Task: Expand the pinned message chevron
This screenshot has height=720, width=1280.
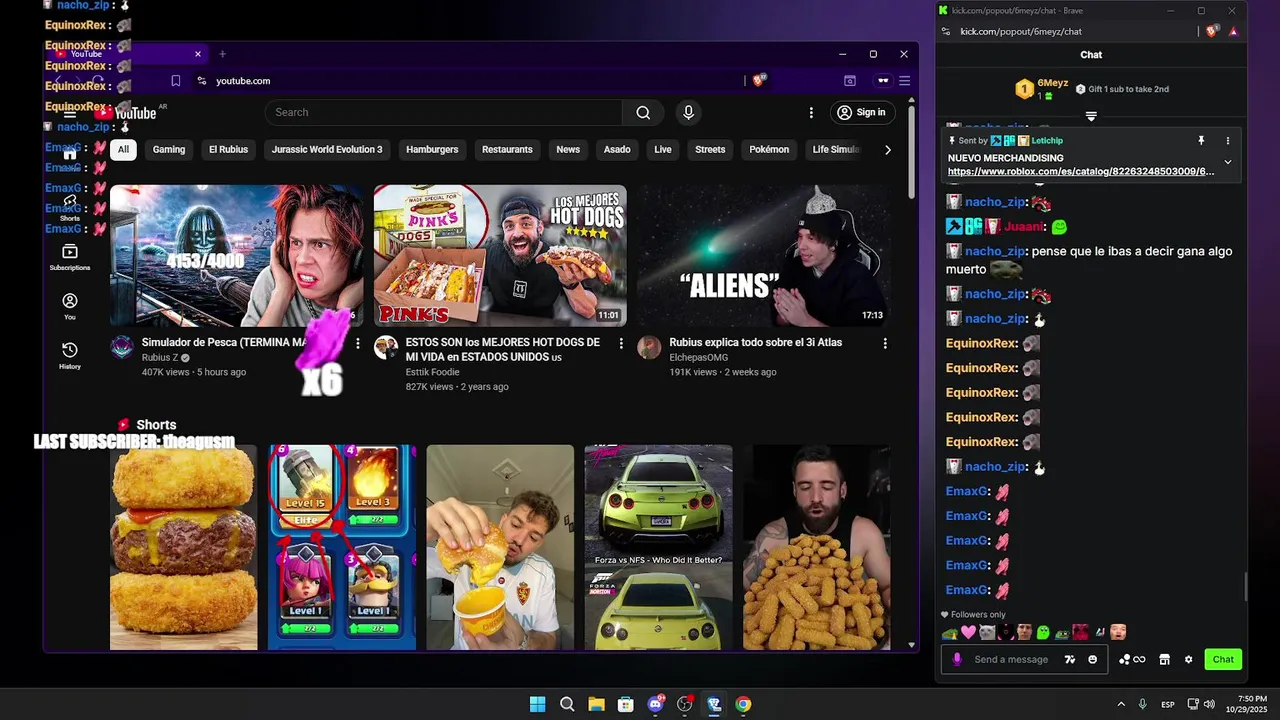Action: click(1228, 162)
